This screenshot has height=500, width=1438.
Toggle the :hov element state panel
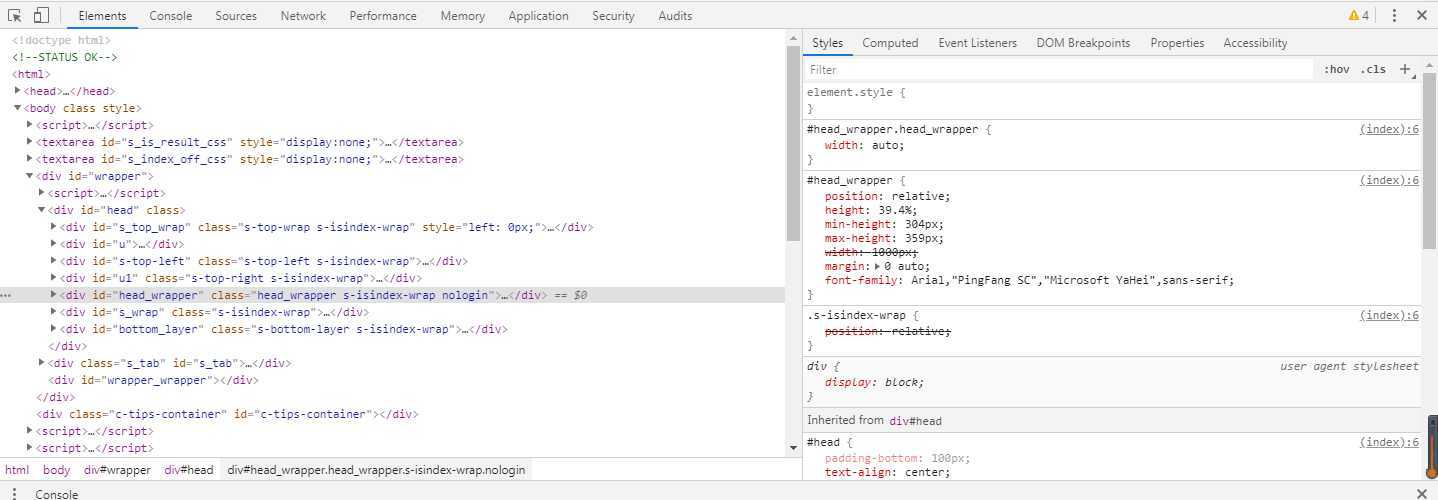(x=1336, y=69)
